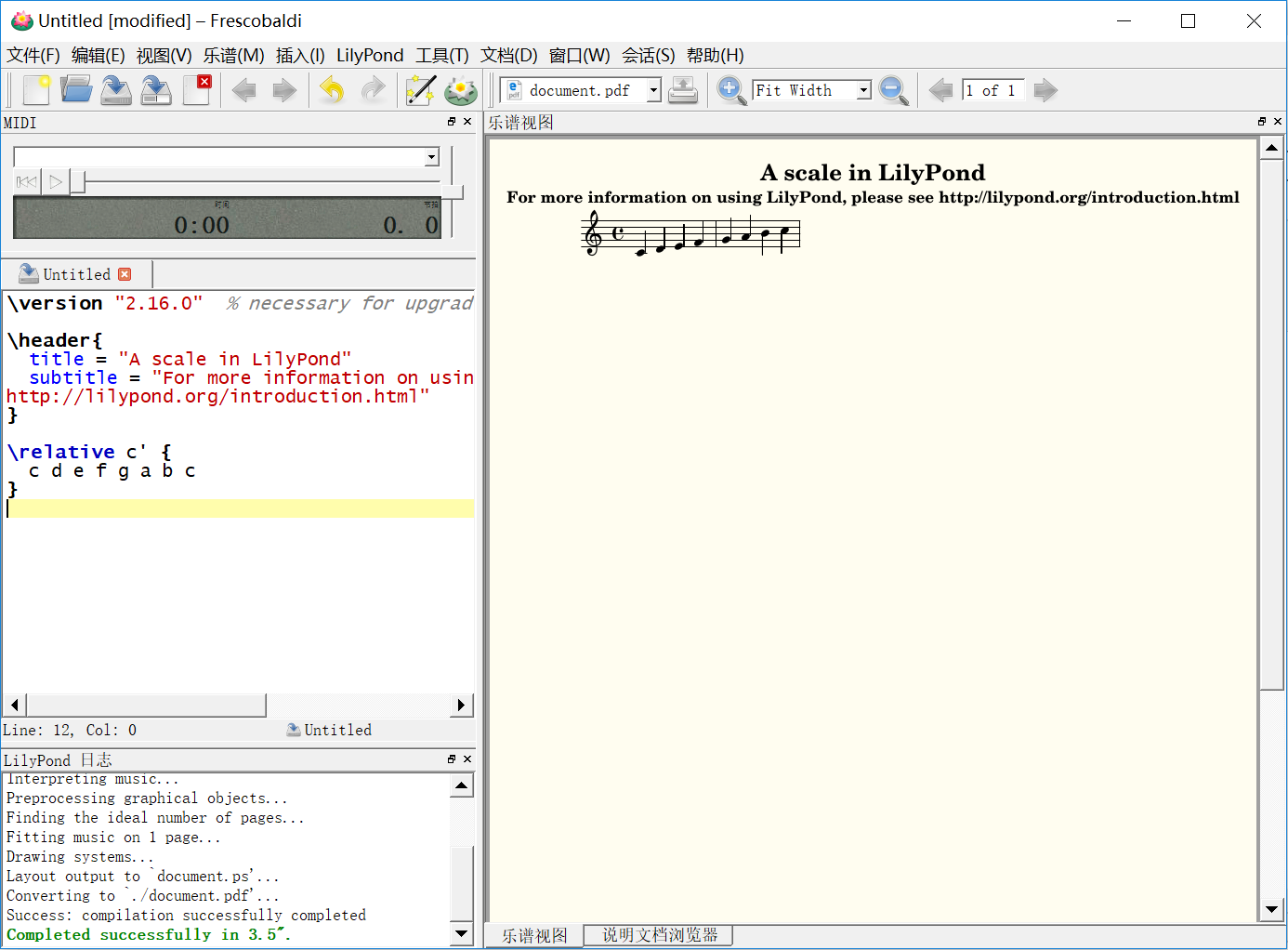Create a new document with the toolbar icon
Image resolution: width=1288 pixels, height=950 pixels.
[x=36, y=90]
